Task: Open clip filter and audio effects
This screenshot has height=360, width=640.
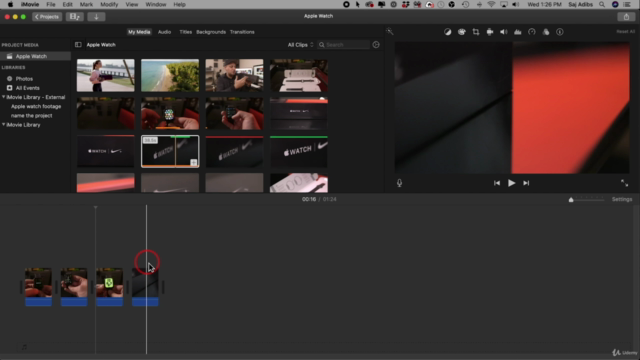Action: tap(546, 32)
